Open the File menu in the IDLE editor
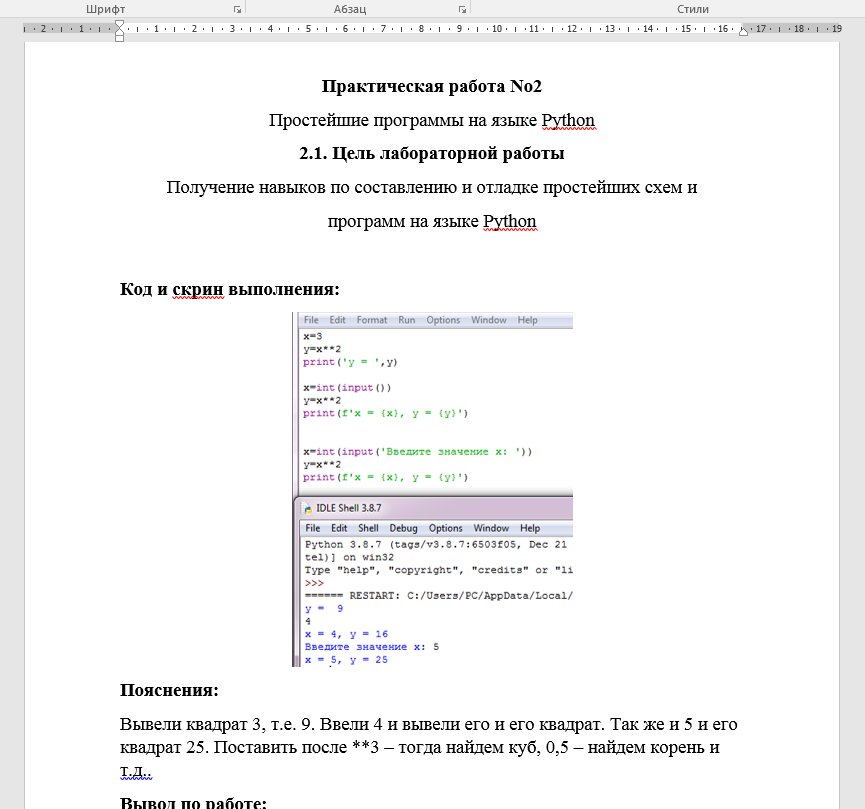The image size is (865, 809). click(311, 319)
